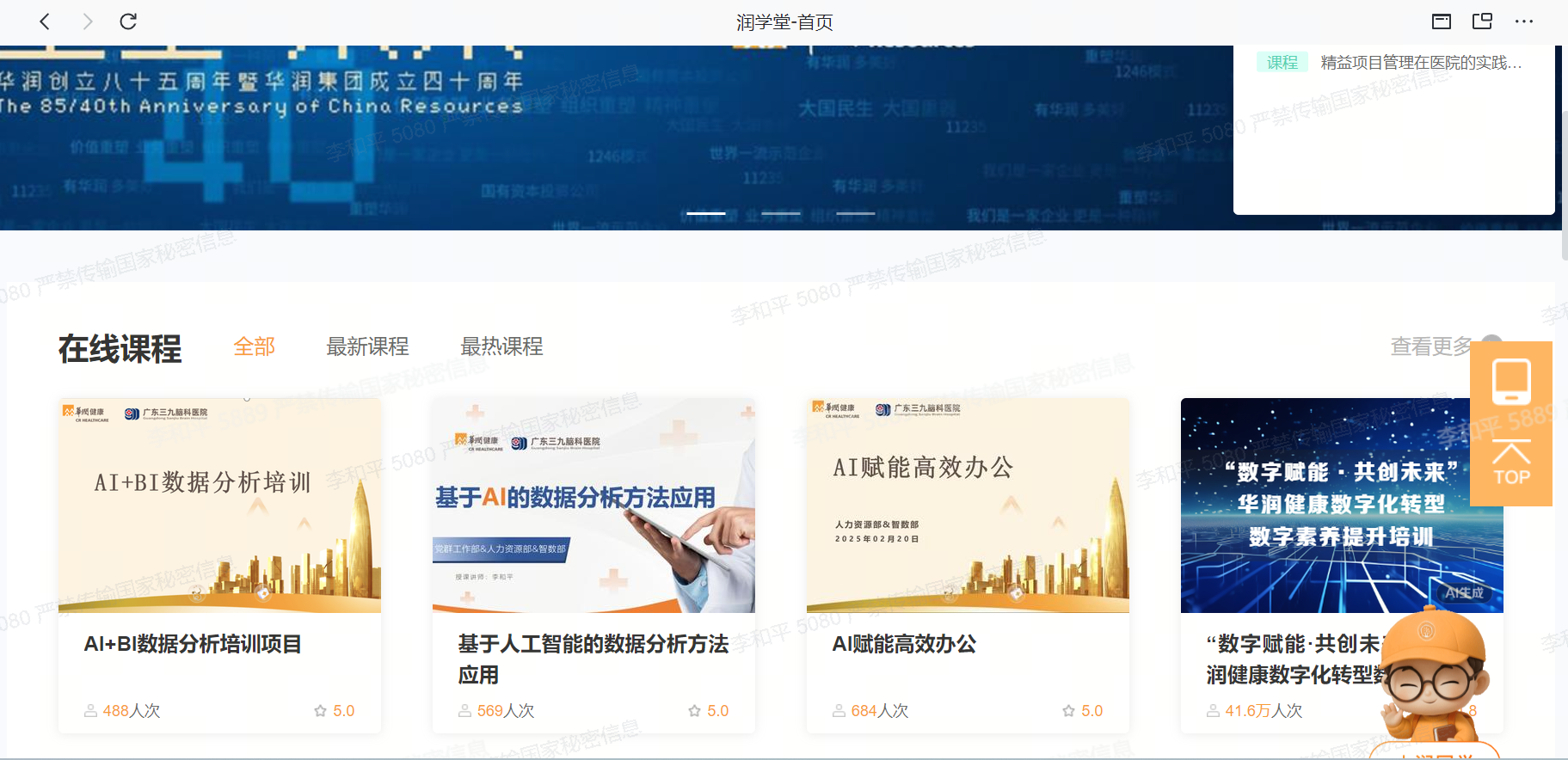1568x760 pixels.
Task: Open 精益项目管理在医院的实践 course link
Action: [1420, 63]
